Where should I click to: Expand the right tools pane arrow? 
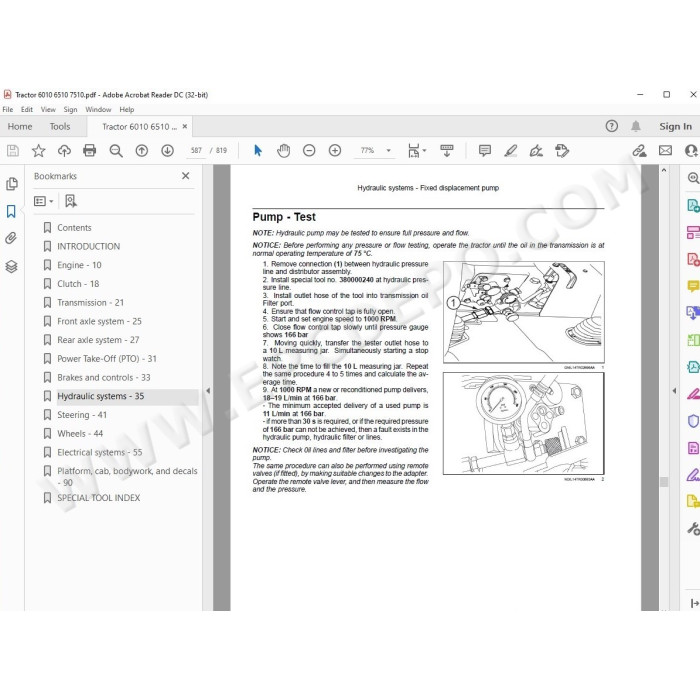point(674,391)
